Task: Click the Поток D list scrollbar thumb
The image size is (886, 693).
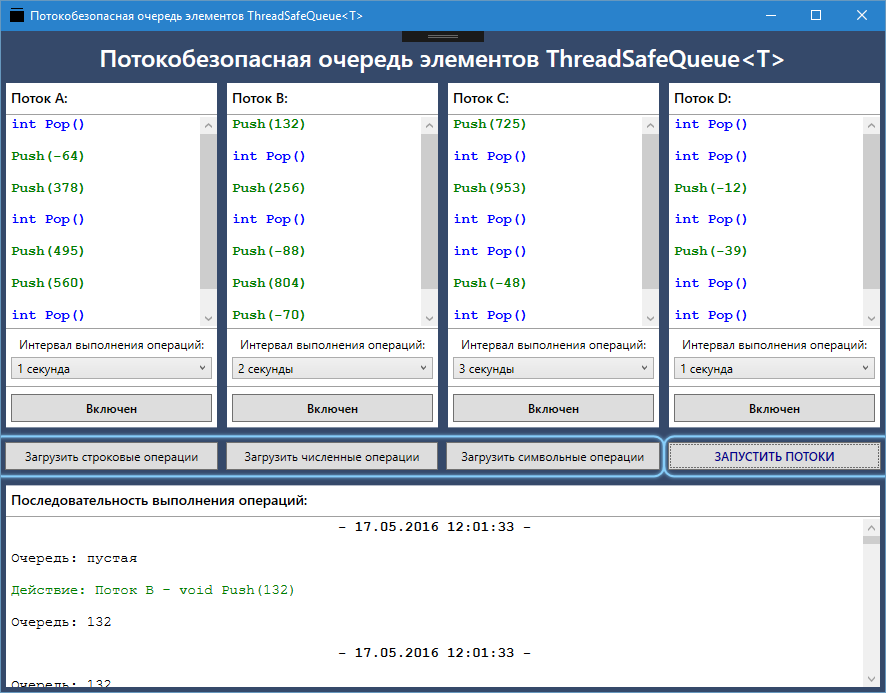Action: pos(871,211)
